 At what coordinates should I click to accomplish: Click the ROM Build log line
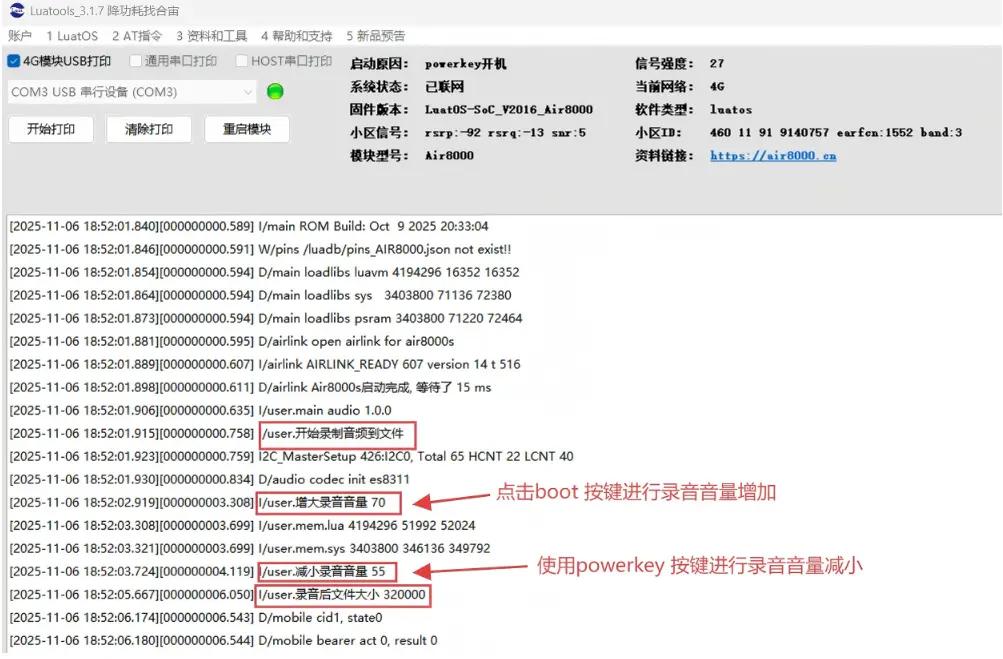tap(249, 226)
